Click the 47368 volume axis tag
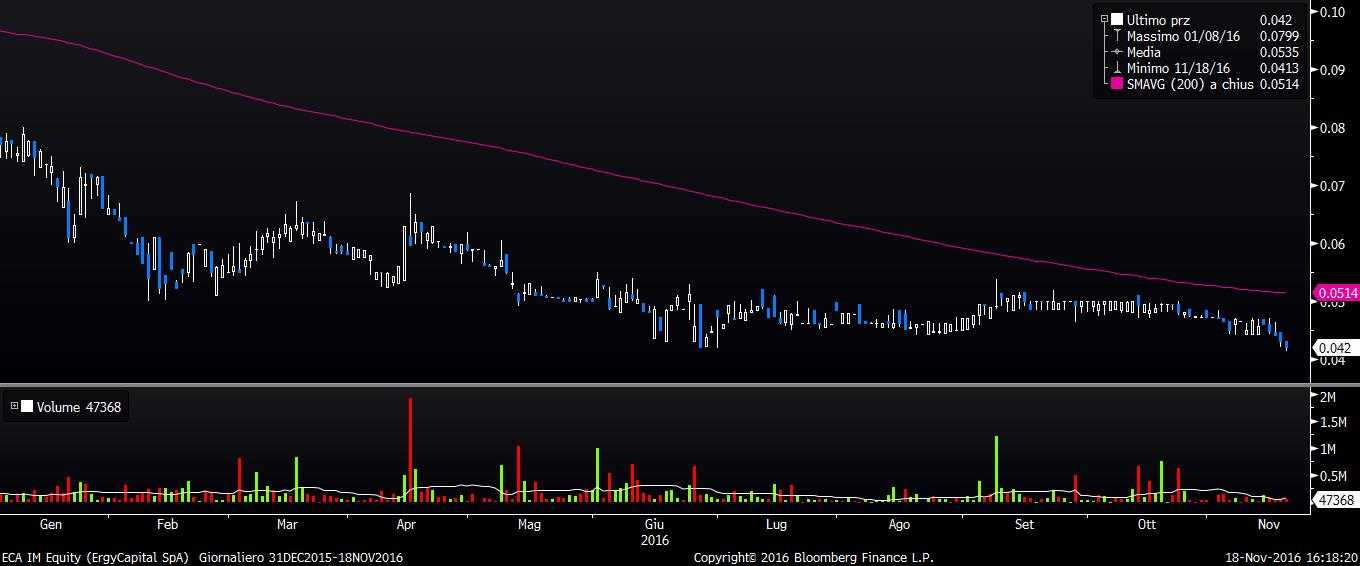 pyautogui.click(x=1337, y=500)
